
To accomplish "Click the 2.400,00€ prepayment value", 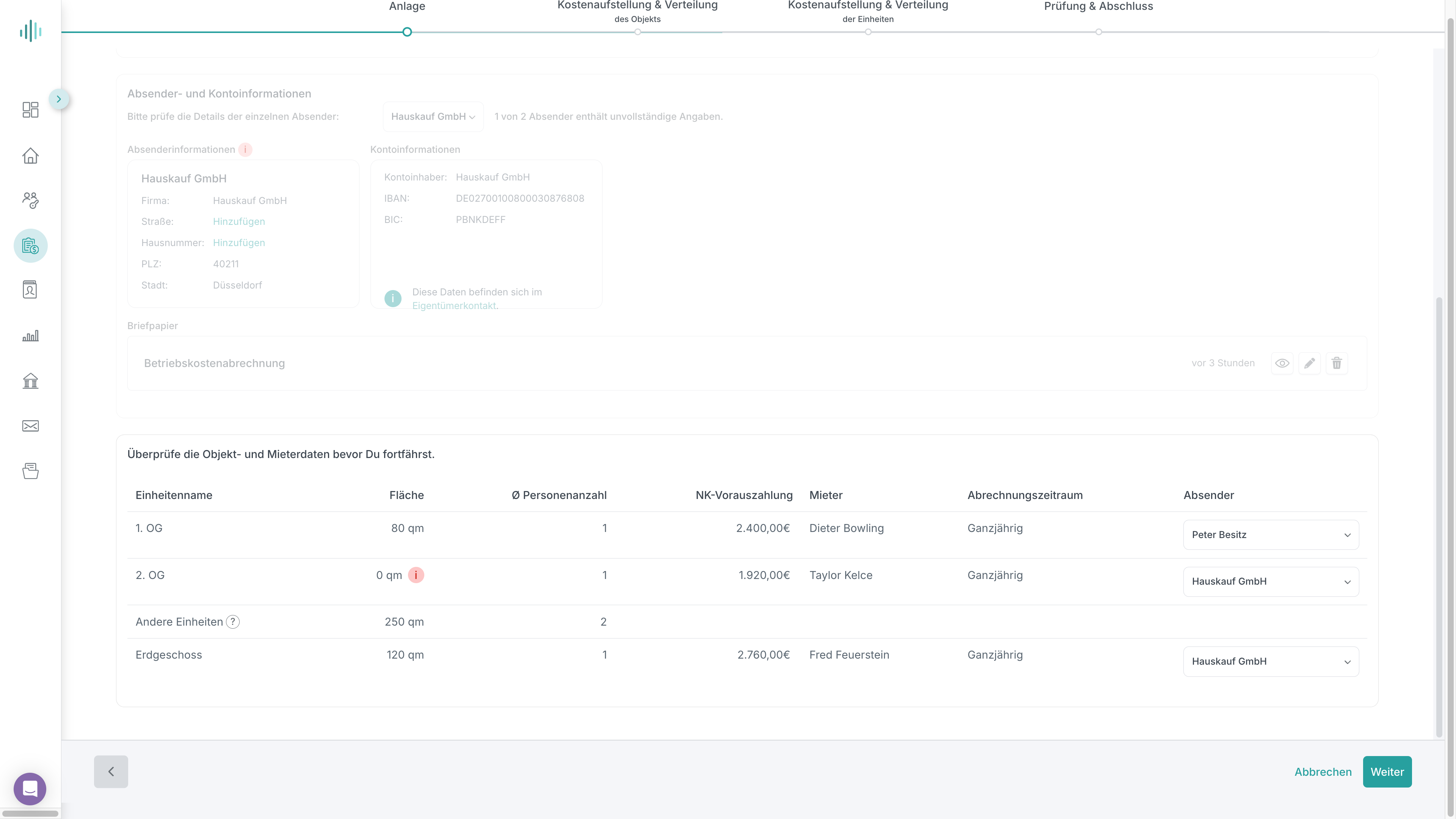I will tap(763, 528).
